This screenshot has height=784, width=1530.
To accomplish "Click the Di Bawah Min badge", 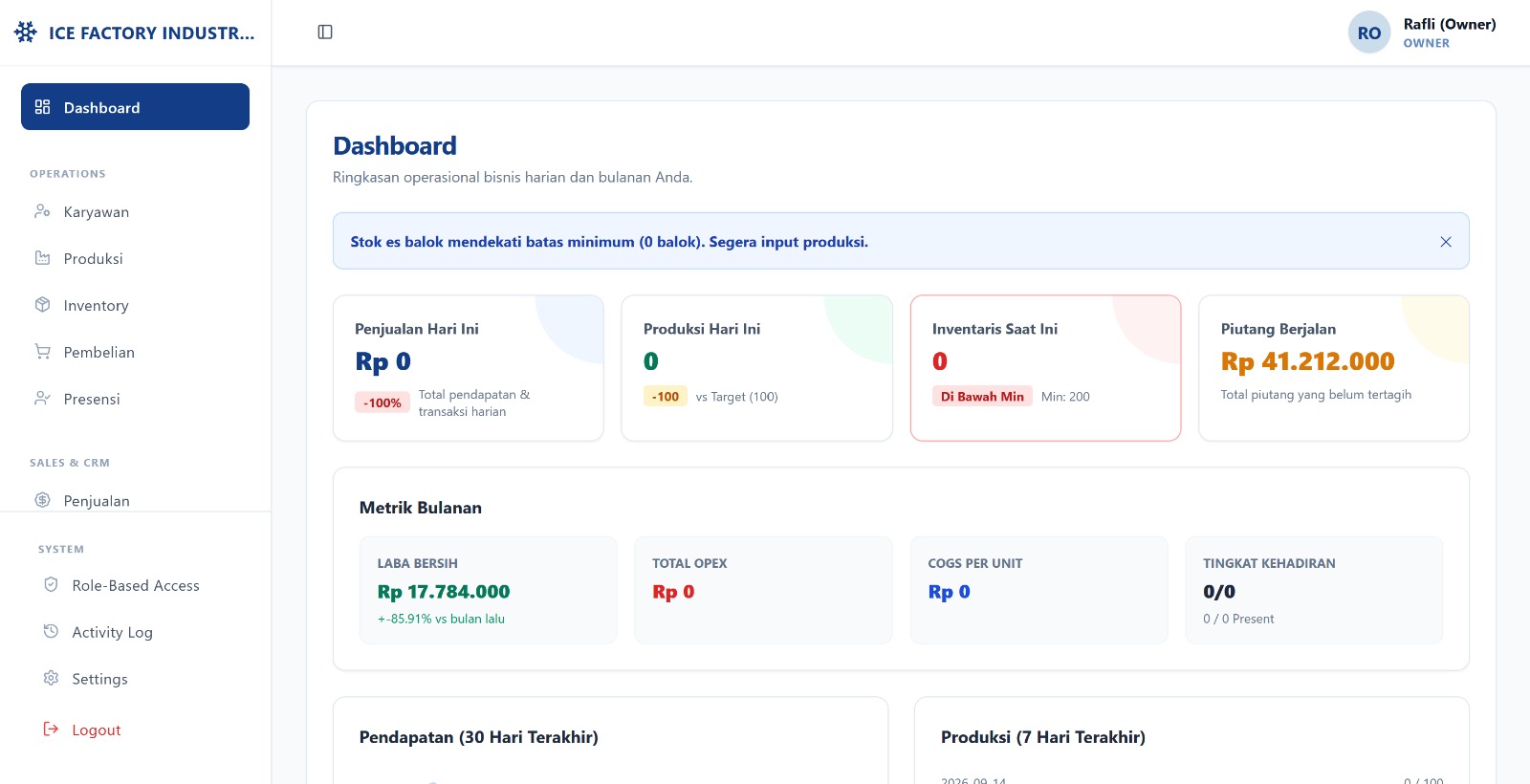I will pyautogui.click(x=982, y=397).
